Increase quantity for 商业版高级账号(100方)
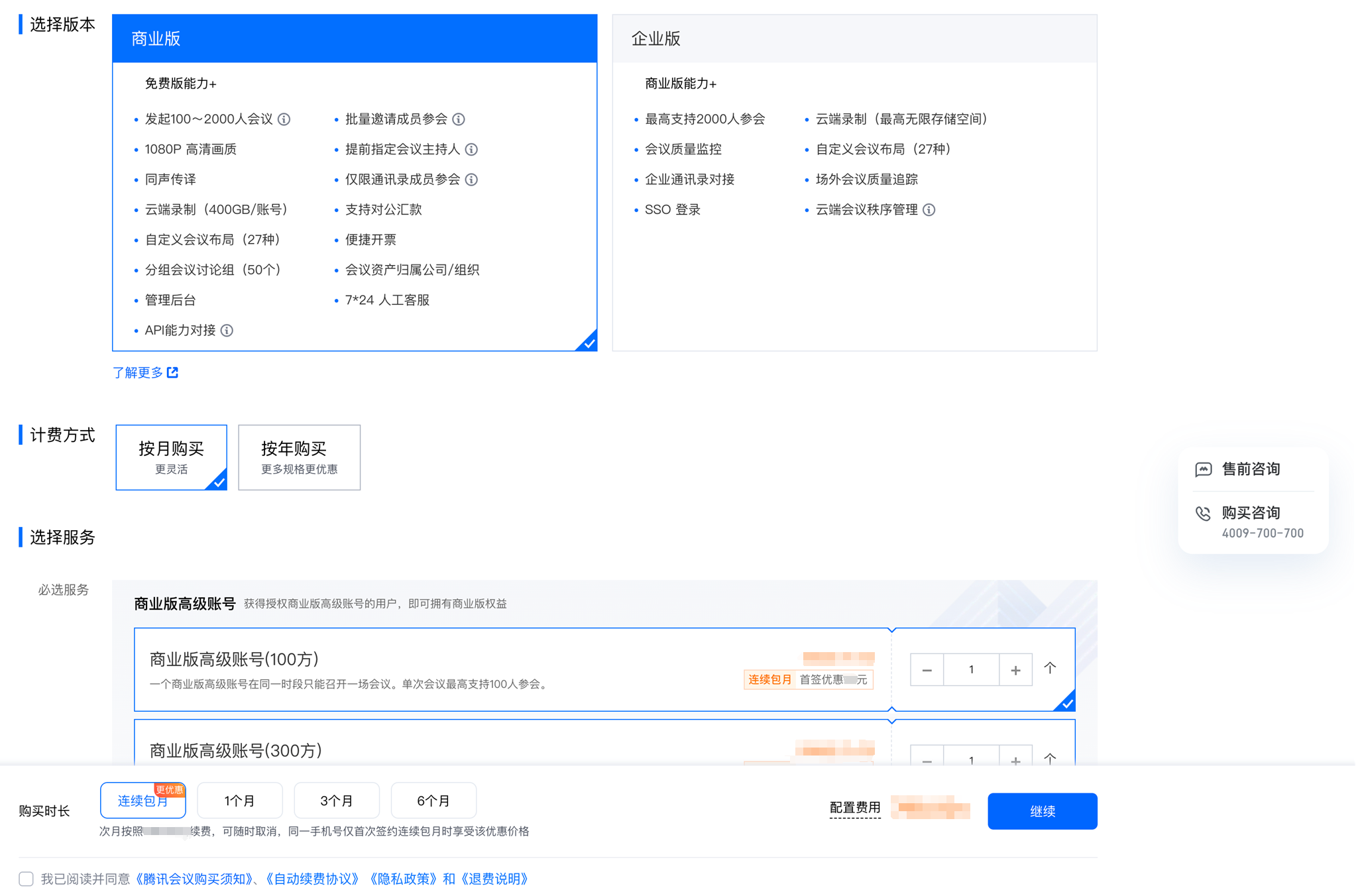Viewport: 1360px width, 896px height. click(x=1015, y=670)
